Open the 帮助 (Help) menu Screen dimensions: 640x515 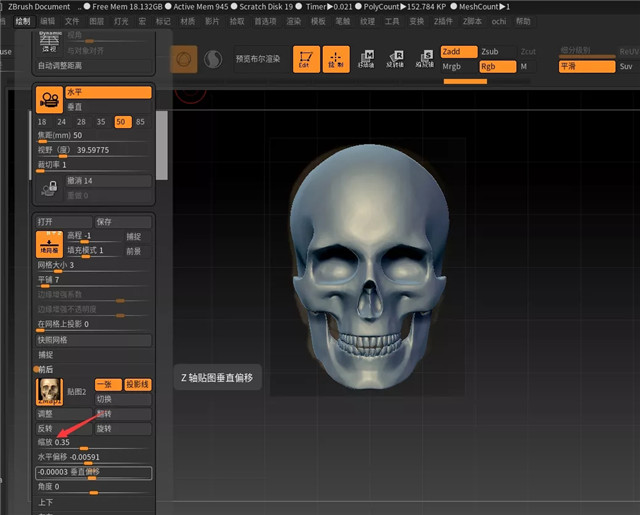click(523, 21)
